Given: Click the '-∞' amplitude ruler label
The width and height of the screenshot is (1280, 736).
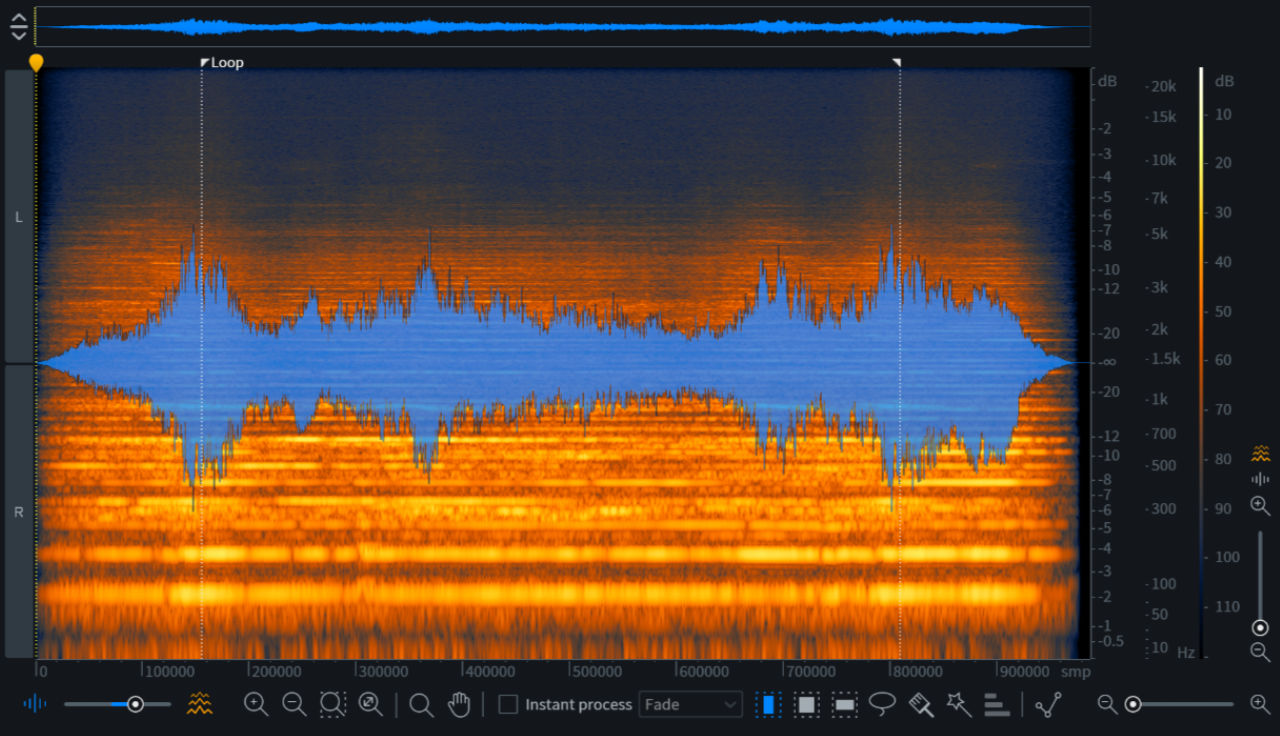Looking at the screenshot, I should pyautogui.click(x=1109, y=362).
